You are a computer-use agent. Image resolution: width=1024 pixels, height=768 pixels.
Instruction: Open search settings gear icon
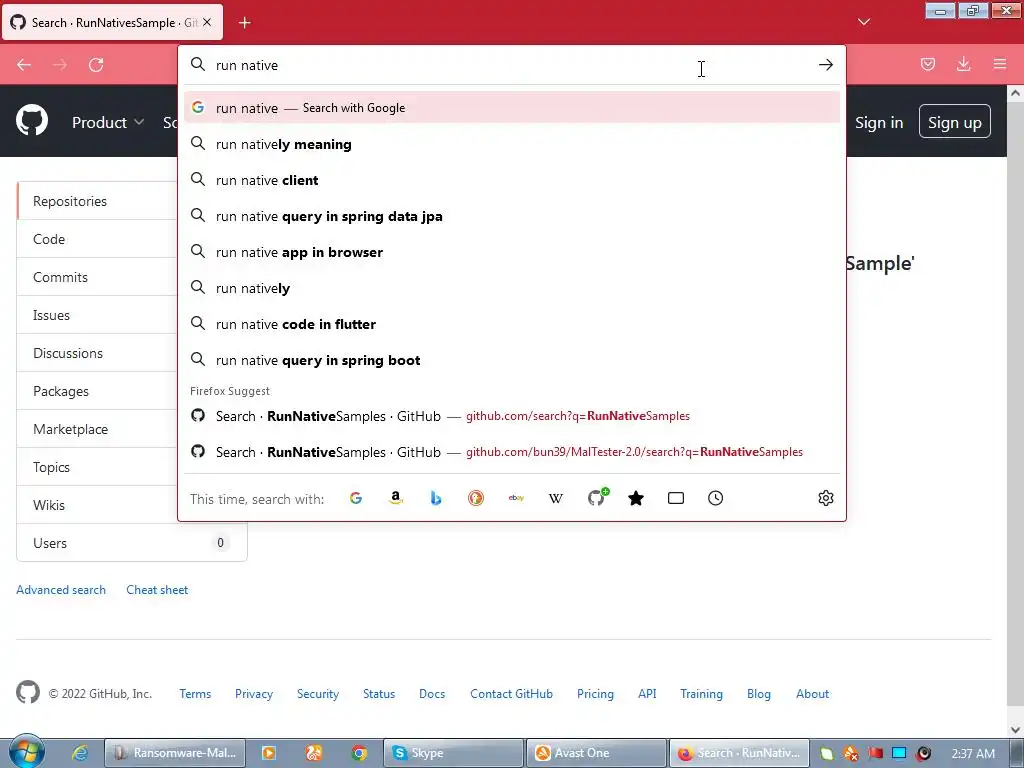pyautogui.click(x=825, y=498)
